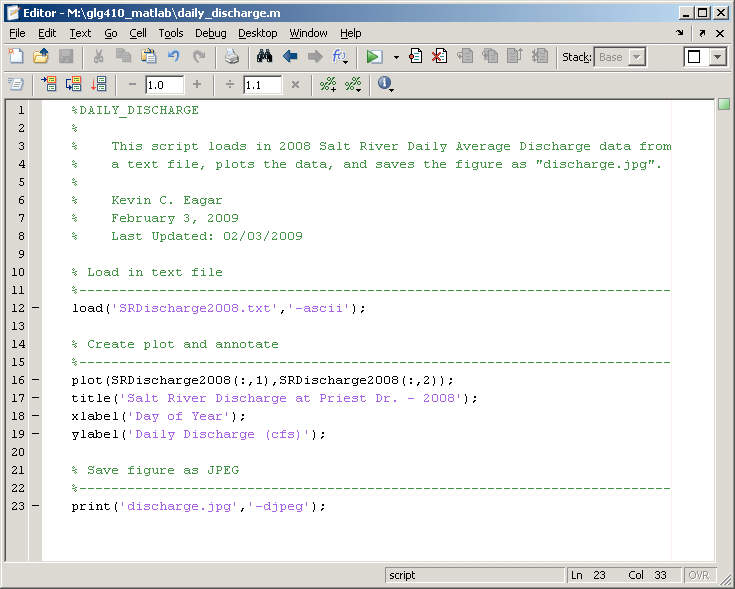The image size is (735, 589).
Task: Copy selection with the copy icon
Action: click(124, 56)
